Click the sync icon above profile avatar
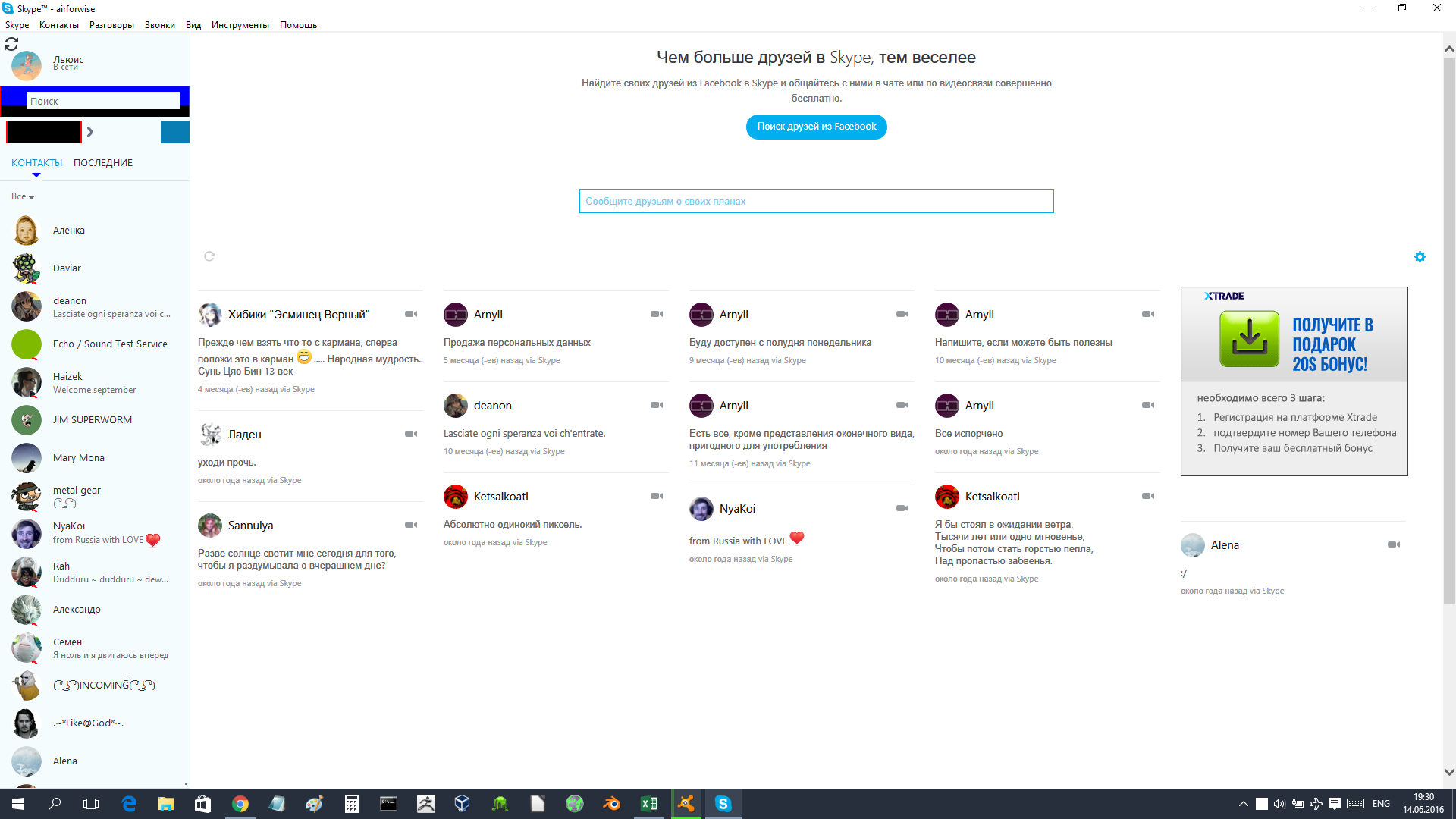1456x819 pixels. (11, 44)
